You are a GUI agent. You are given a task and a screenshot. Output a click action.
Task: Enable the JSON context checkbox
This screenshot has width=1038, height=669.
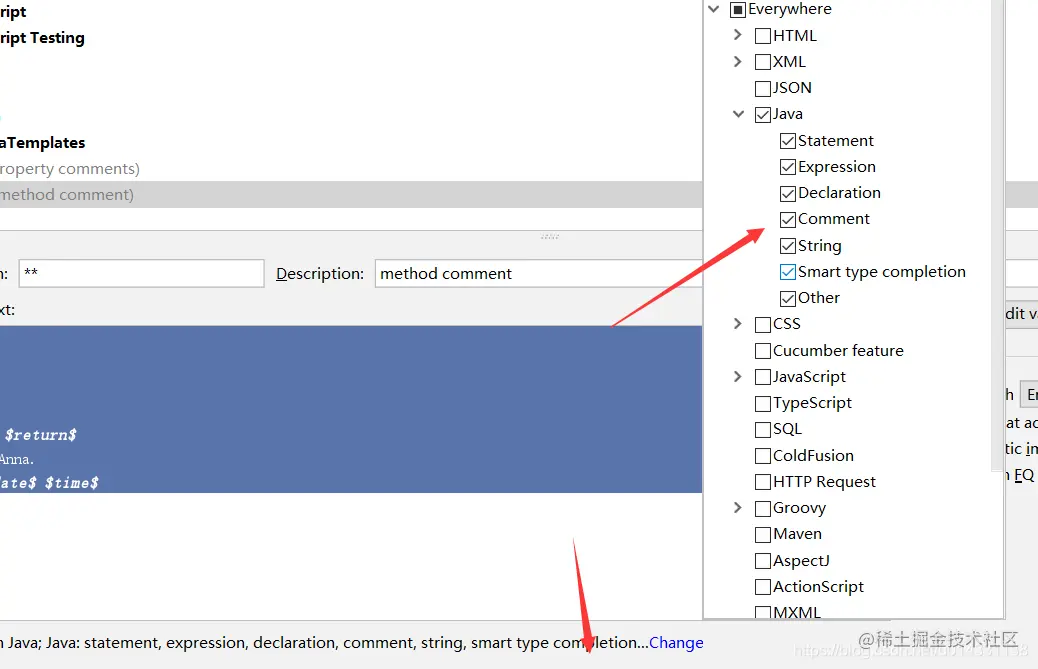coord(763,88)
